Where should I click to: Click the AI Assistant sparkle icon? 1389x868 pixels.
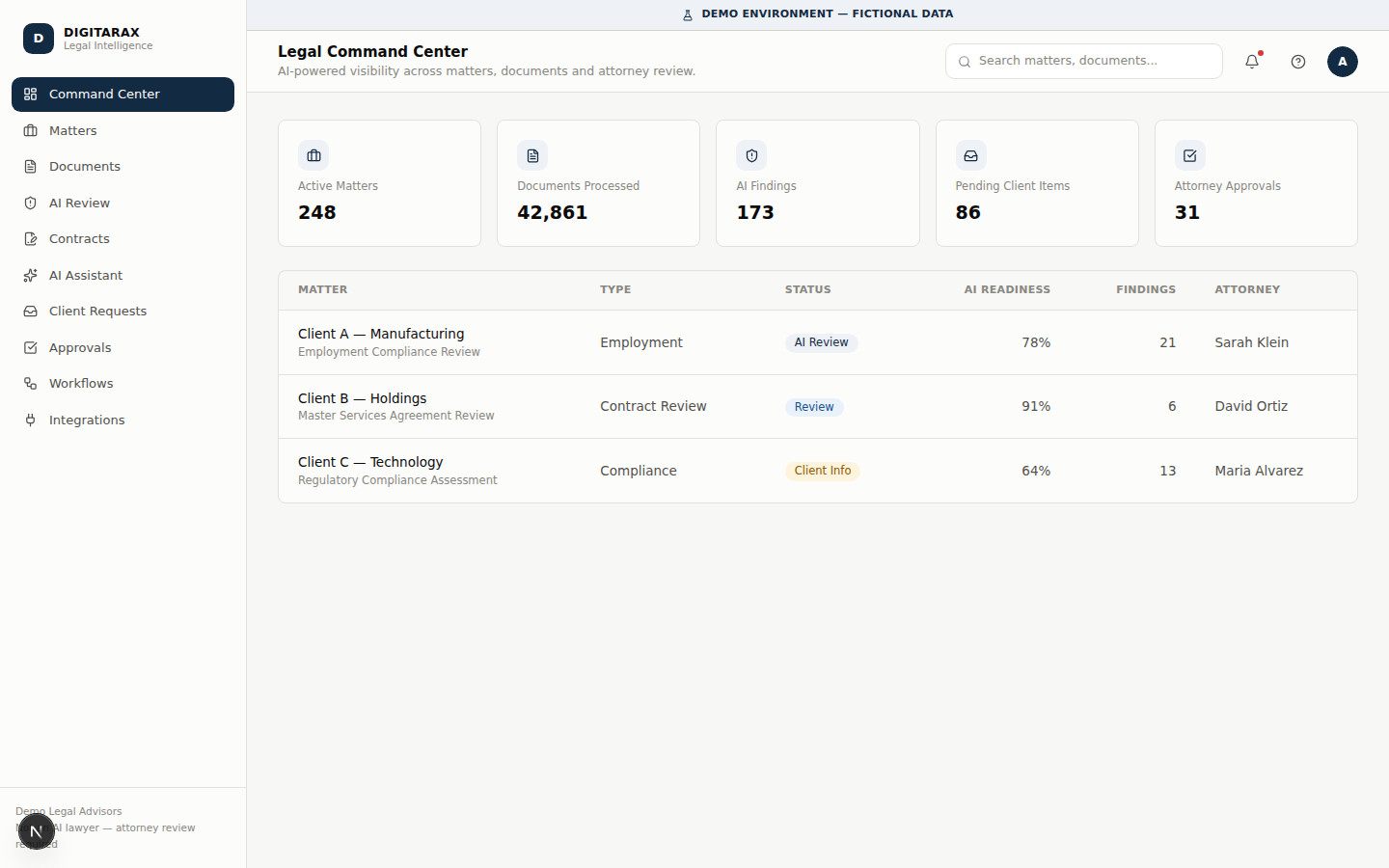coord(31,275)
